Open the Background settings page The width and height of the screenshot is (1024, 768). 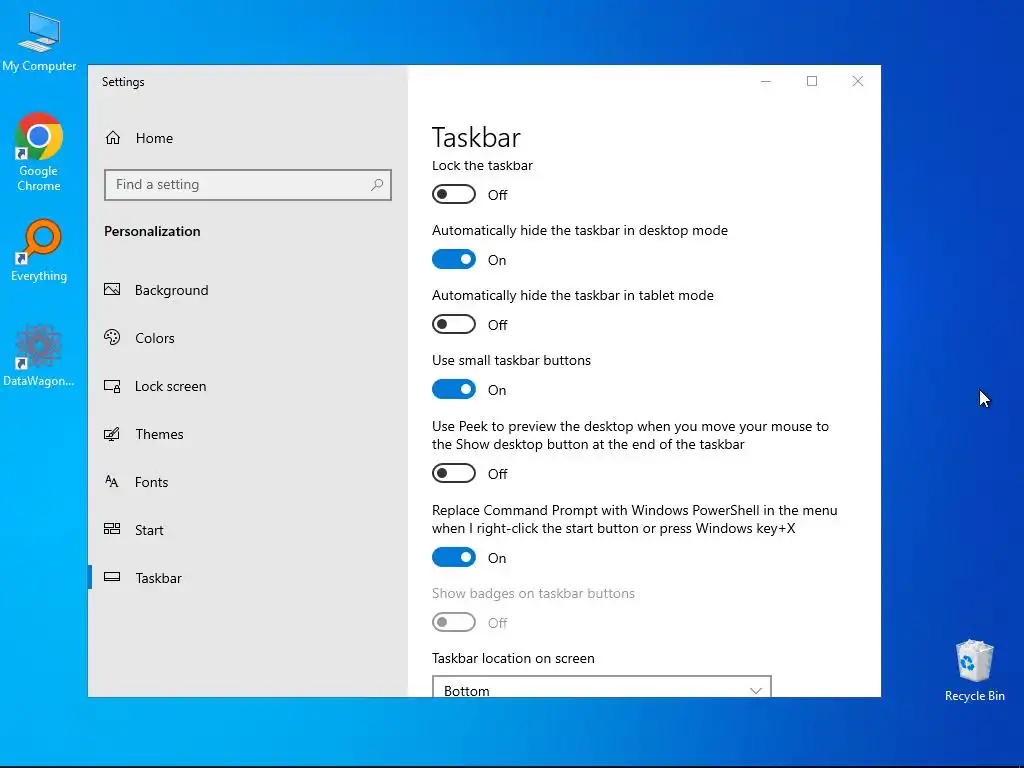(248, 290)
